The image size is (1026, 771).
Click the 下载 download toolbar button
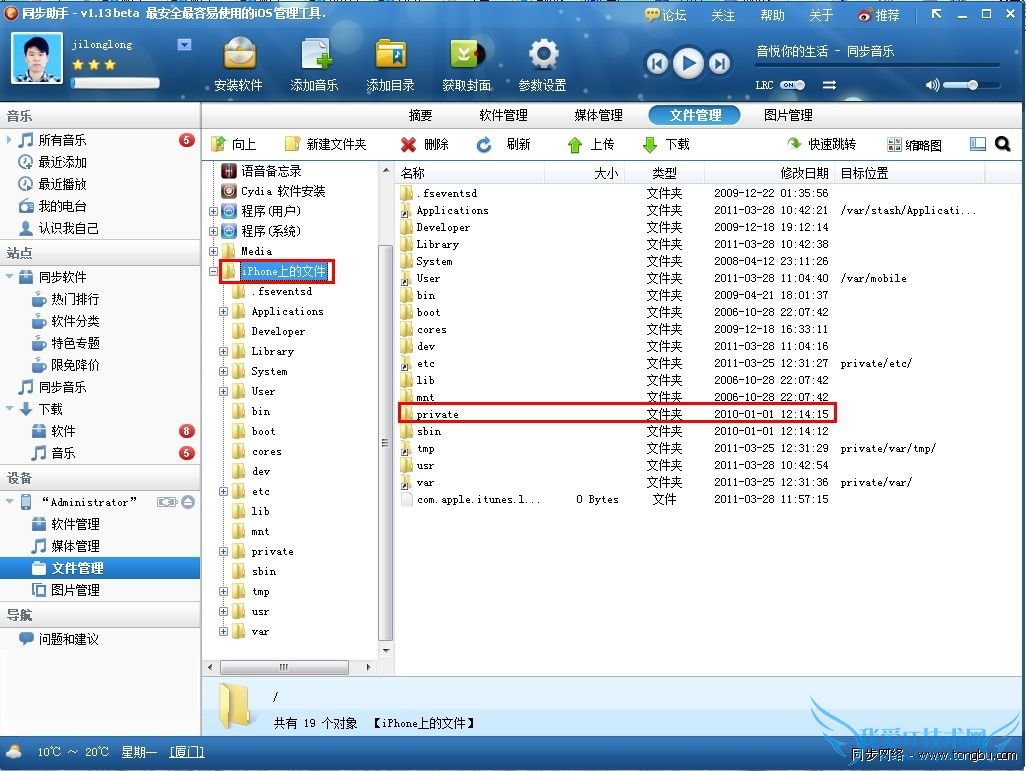(666, 144)
